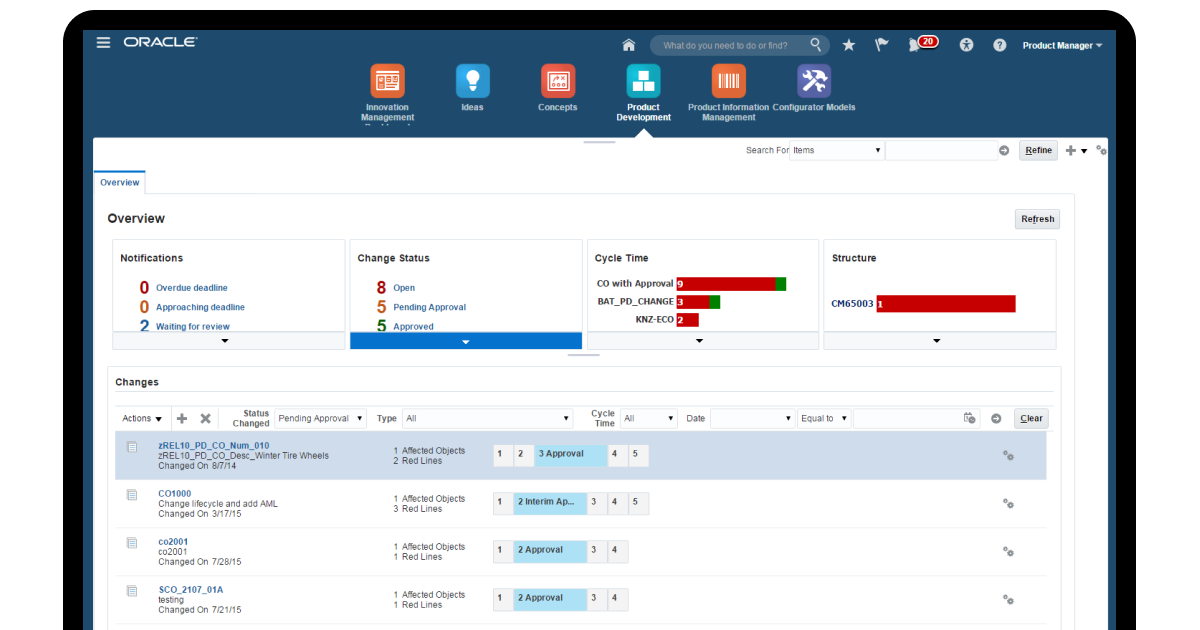The image size is (1200, 630).
Task: Click the flag watchlist icon
Action: [x=881, y=44]
